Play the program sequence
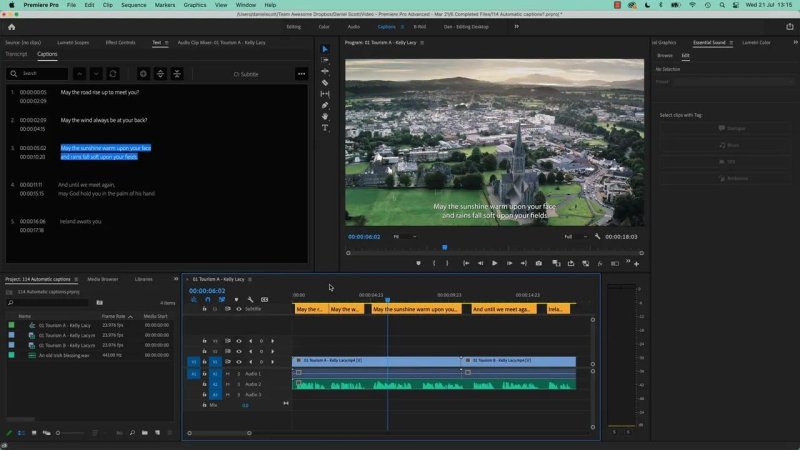Screen dimensions: 800x450 [x=494, y=263]
